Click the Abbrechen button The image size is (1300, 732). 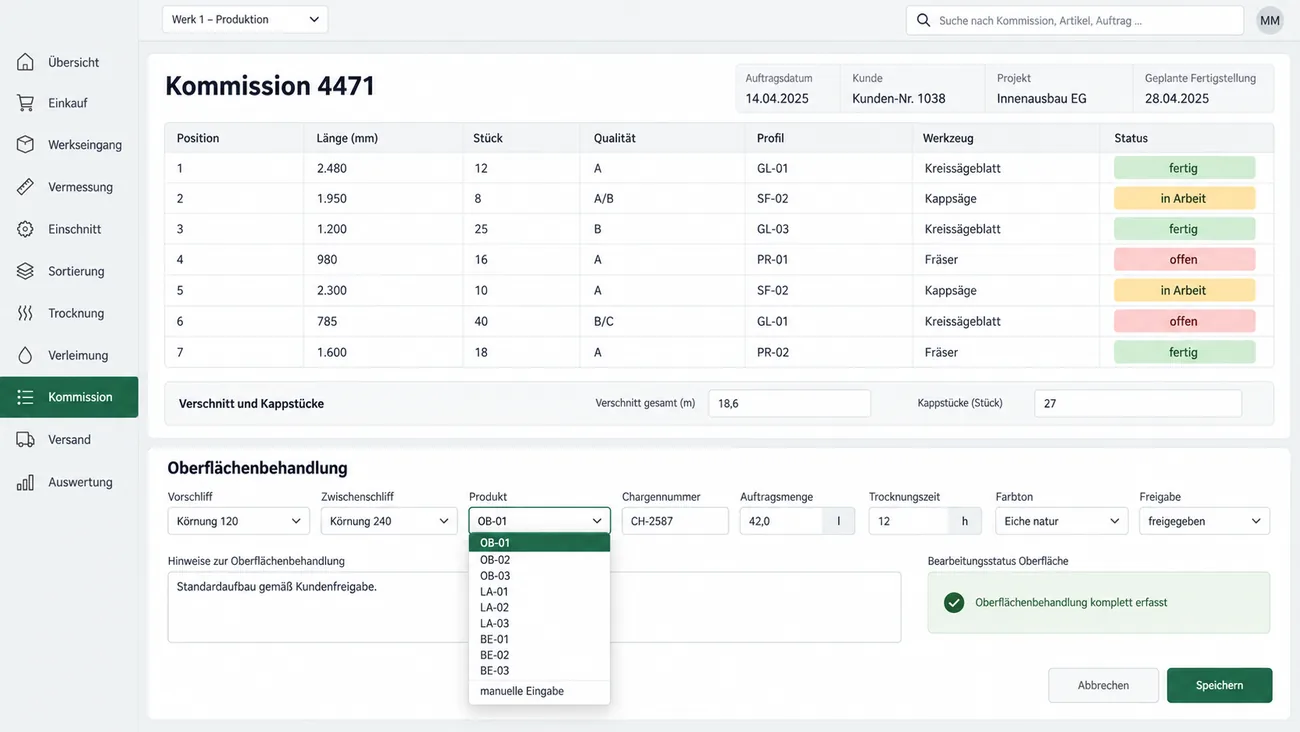[1103, 685]
